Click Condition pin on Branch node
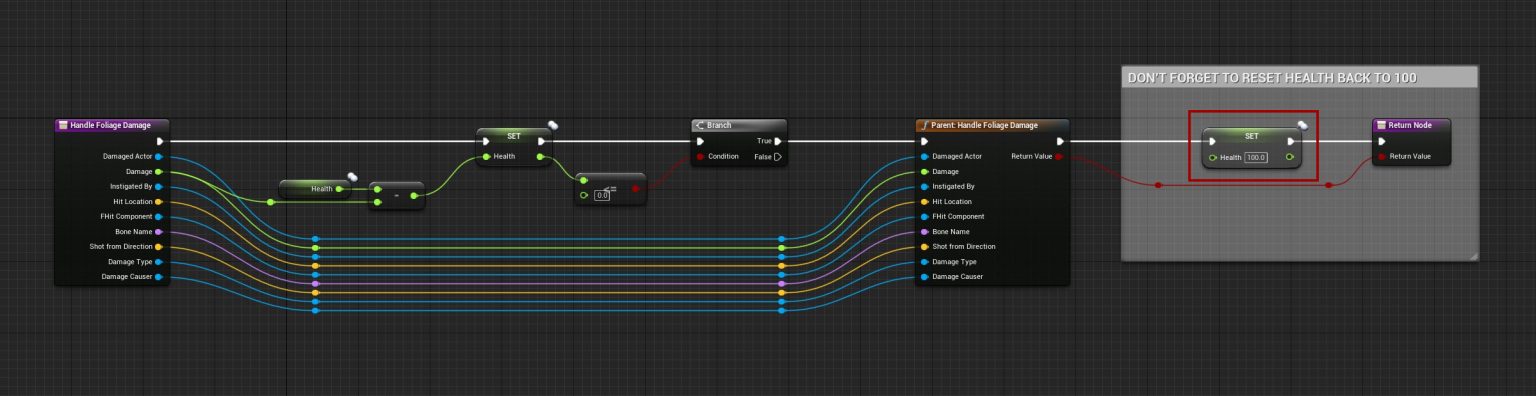Image resolution: width=1536 pixels, height=396 pixels. click(700, 156)
